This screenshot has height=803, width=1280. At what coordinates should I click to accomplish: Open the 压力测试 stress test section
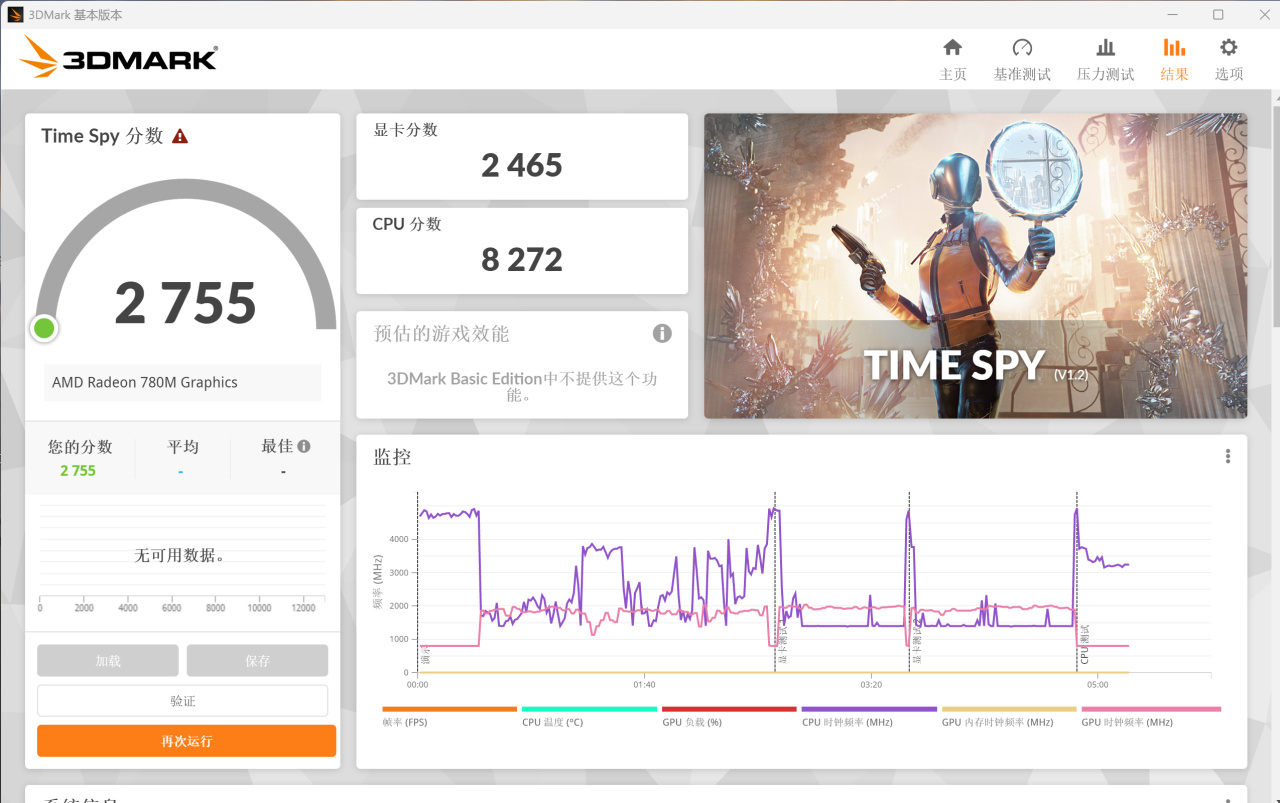(1105, 59)
